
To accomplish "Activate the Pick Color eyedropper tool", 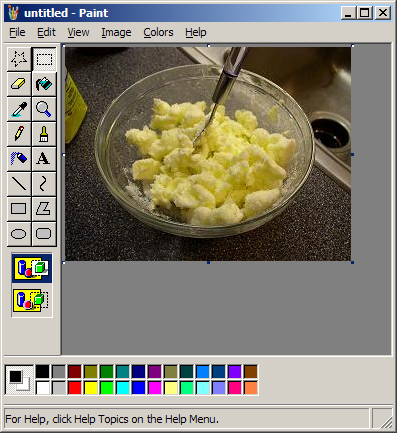I will (x=19, y=109).
